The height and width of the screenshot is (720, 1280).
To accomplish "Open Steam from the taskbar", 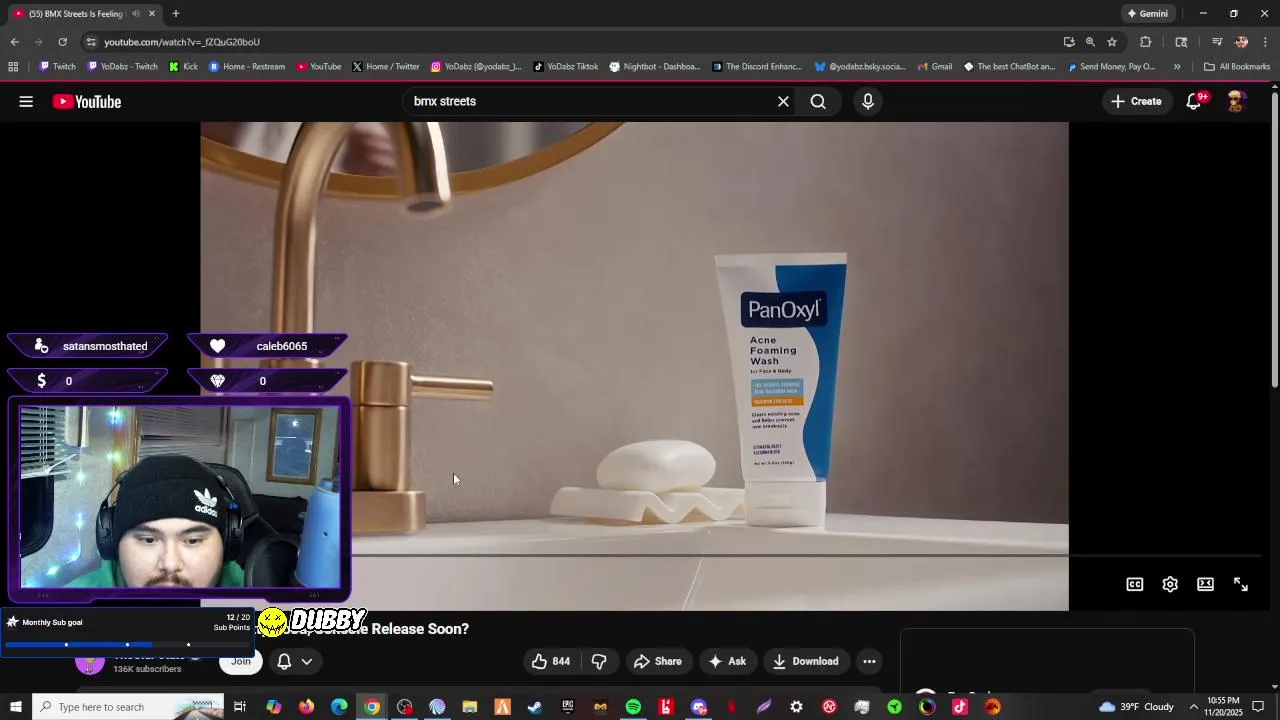I will (x=535, y=707).
